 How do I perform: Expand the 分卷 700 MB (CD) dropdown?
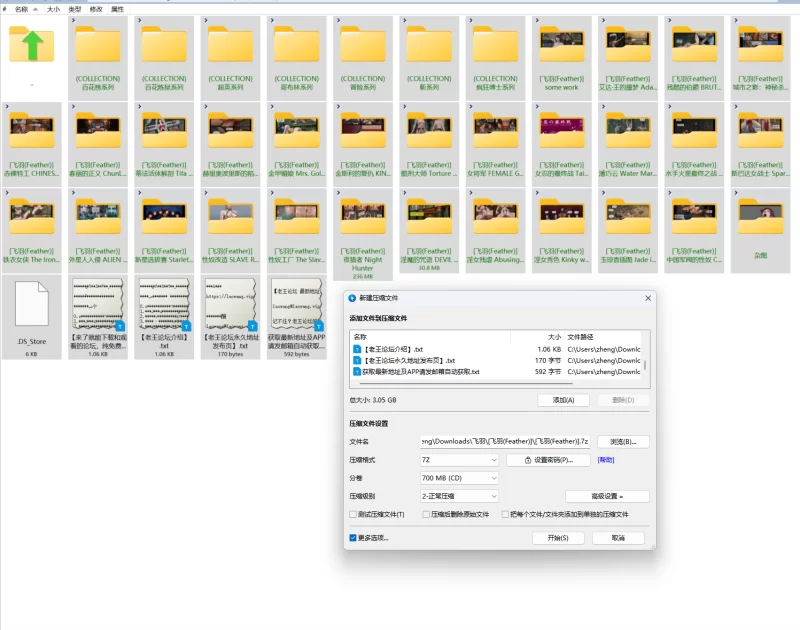click(459, 478)
